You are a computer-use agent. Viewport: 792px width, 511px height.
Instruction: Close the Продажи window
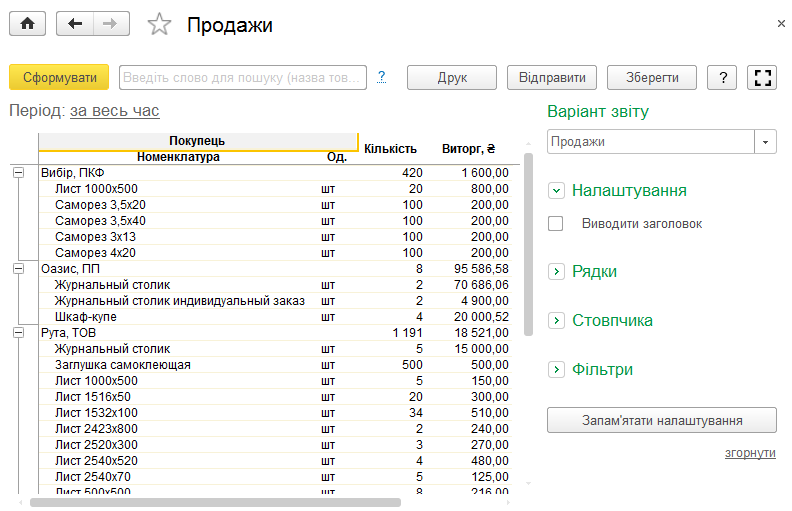(781, 23)
